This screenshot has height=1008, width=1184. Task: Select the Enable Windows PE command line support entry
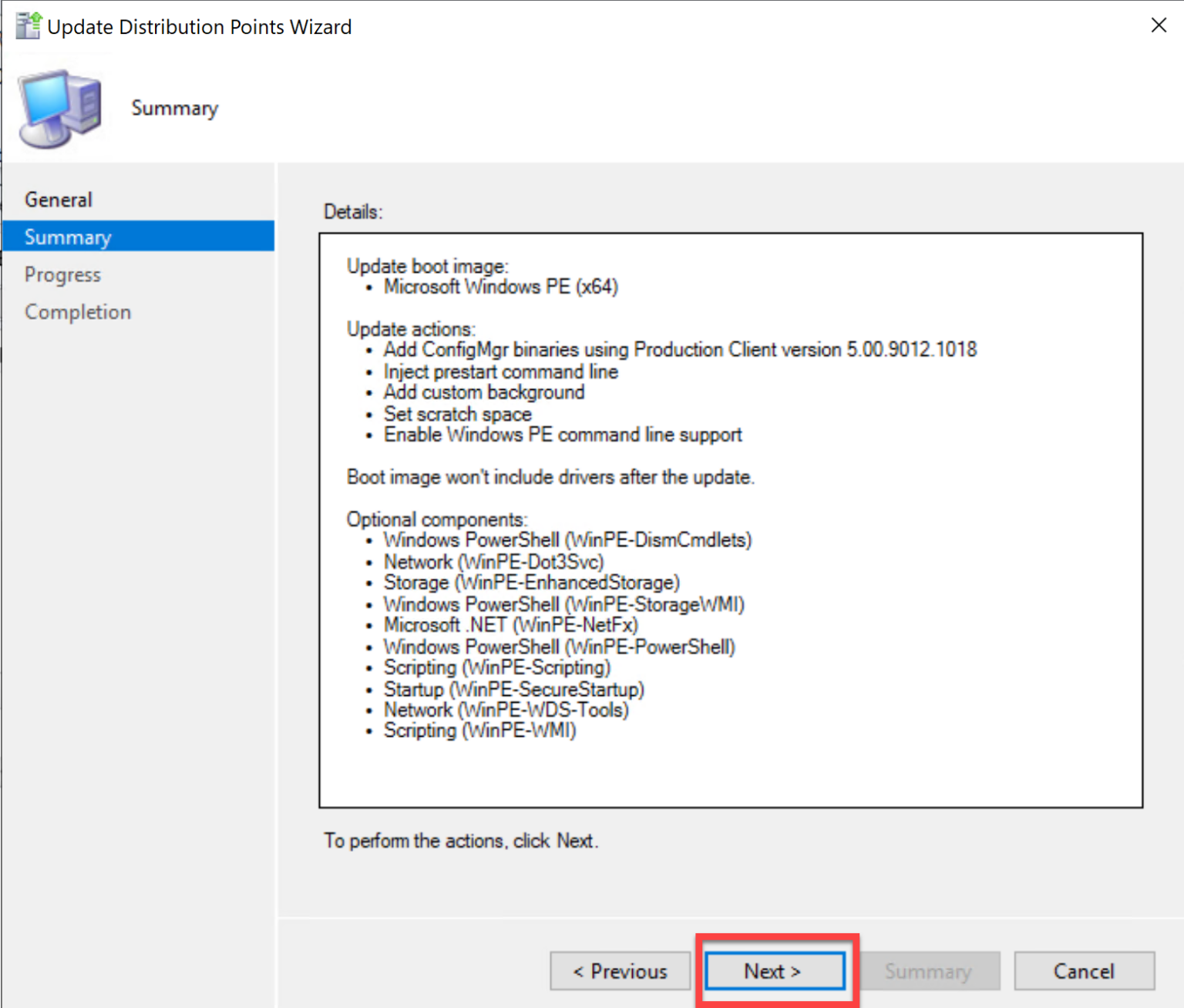pyautogui.click(x=562, y=435)
